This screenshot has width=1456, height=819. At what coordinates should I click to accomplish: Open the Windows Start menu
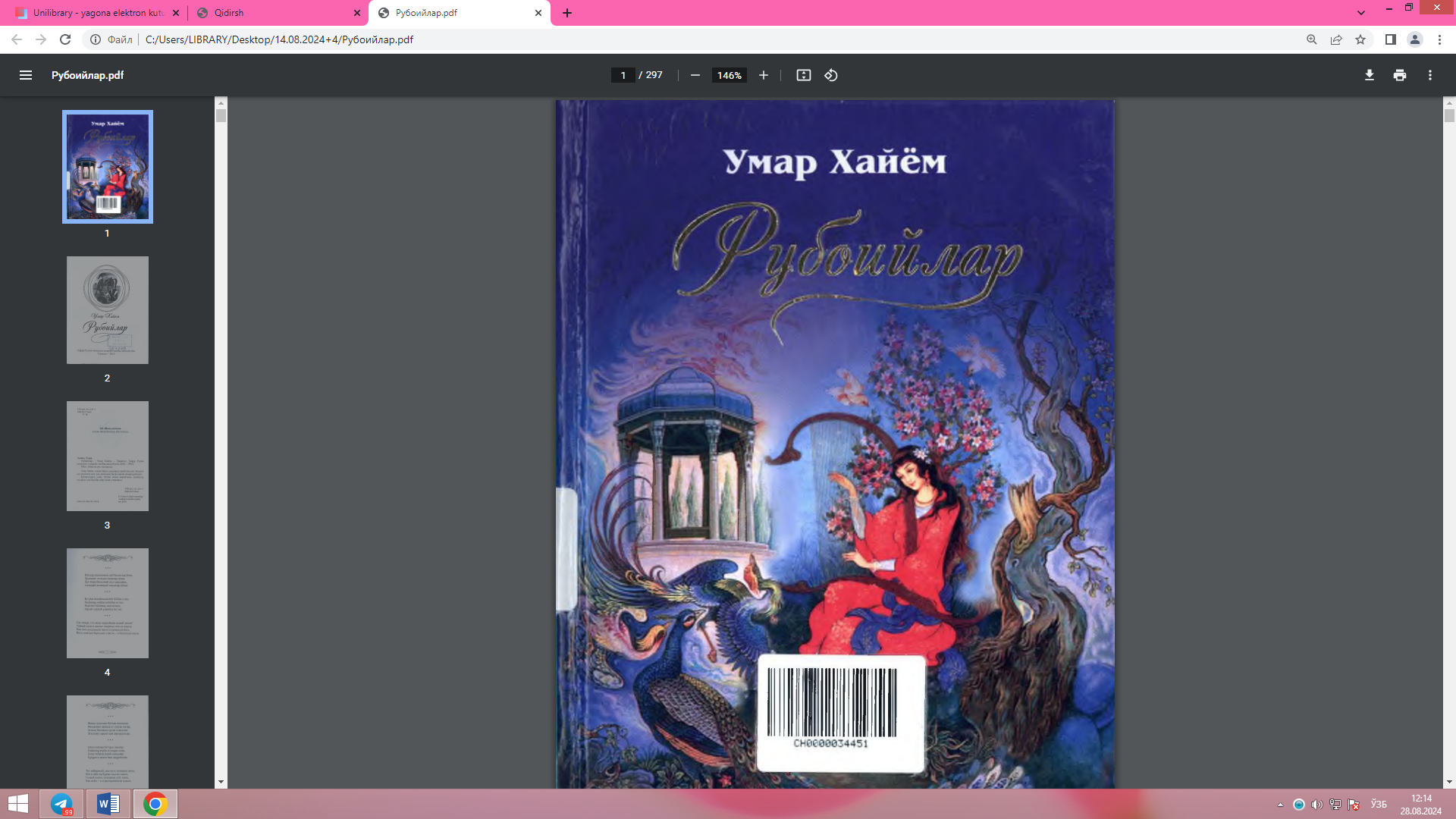(x=18, y=804)
